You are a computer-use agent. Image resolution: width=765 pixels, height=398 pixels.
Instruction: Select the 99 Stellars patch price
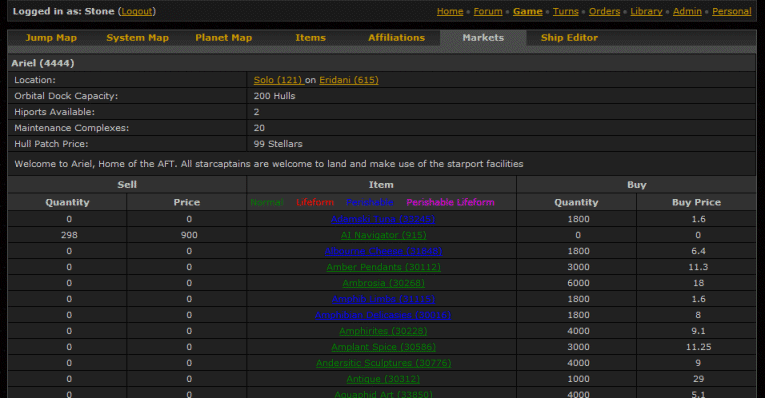tap(278, 144)
